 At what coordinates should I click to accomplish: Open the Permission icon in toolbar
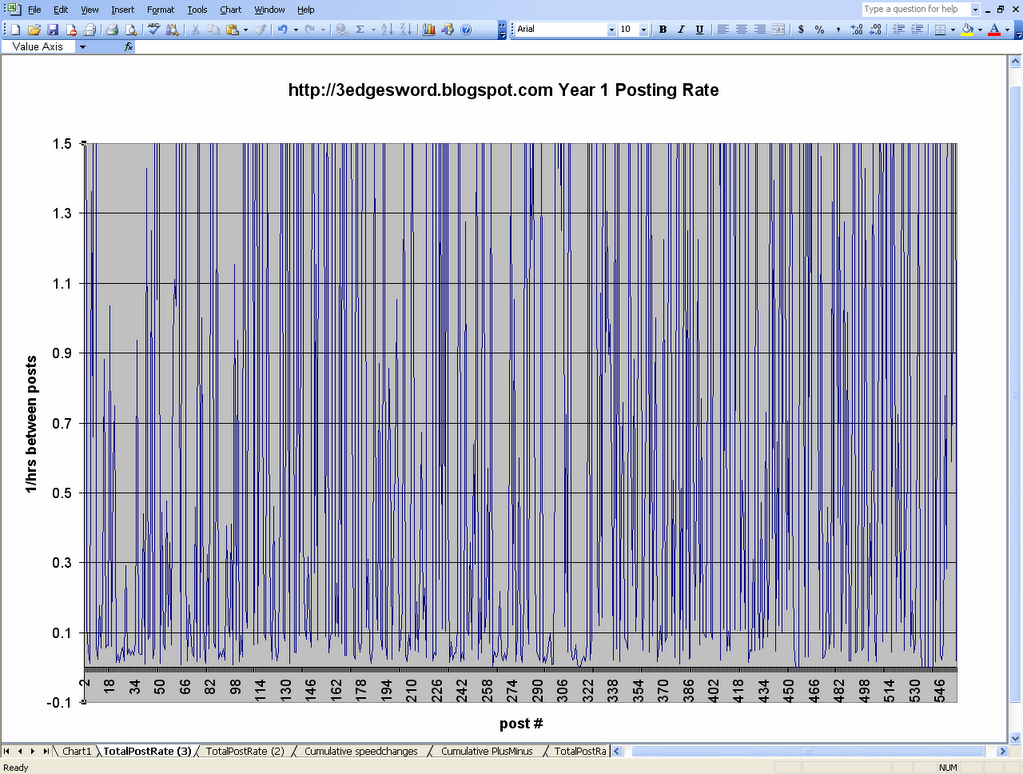[71, 29]
